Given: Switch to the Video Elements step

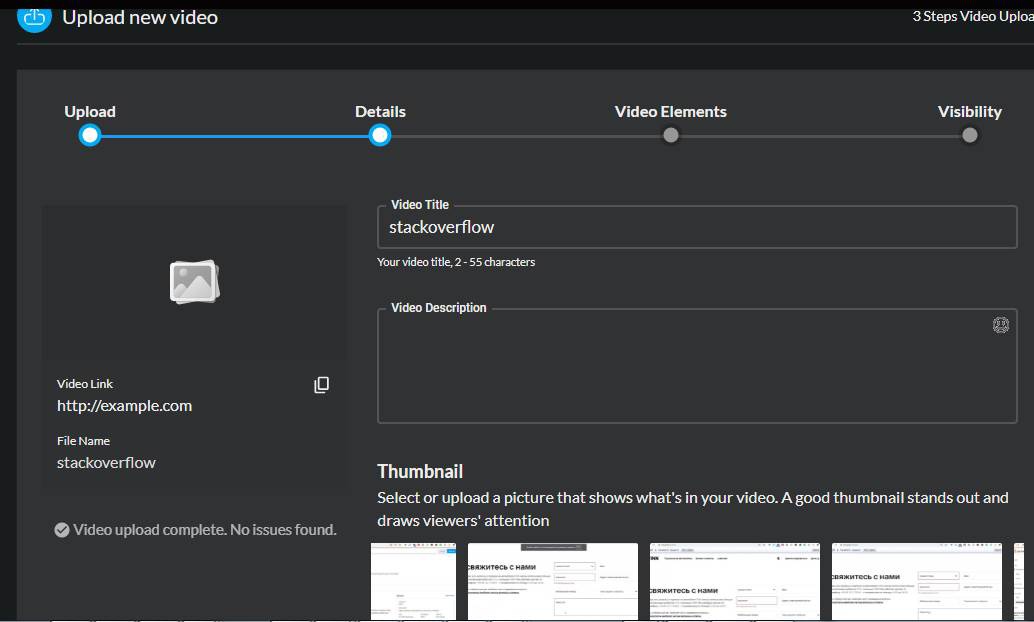Looking at the screenshot, I should pyautogui.click(x=670, y=112).
